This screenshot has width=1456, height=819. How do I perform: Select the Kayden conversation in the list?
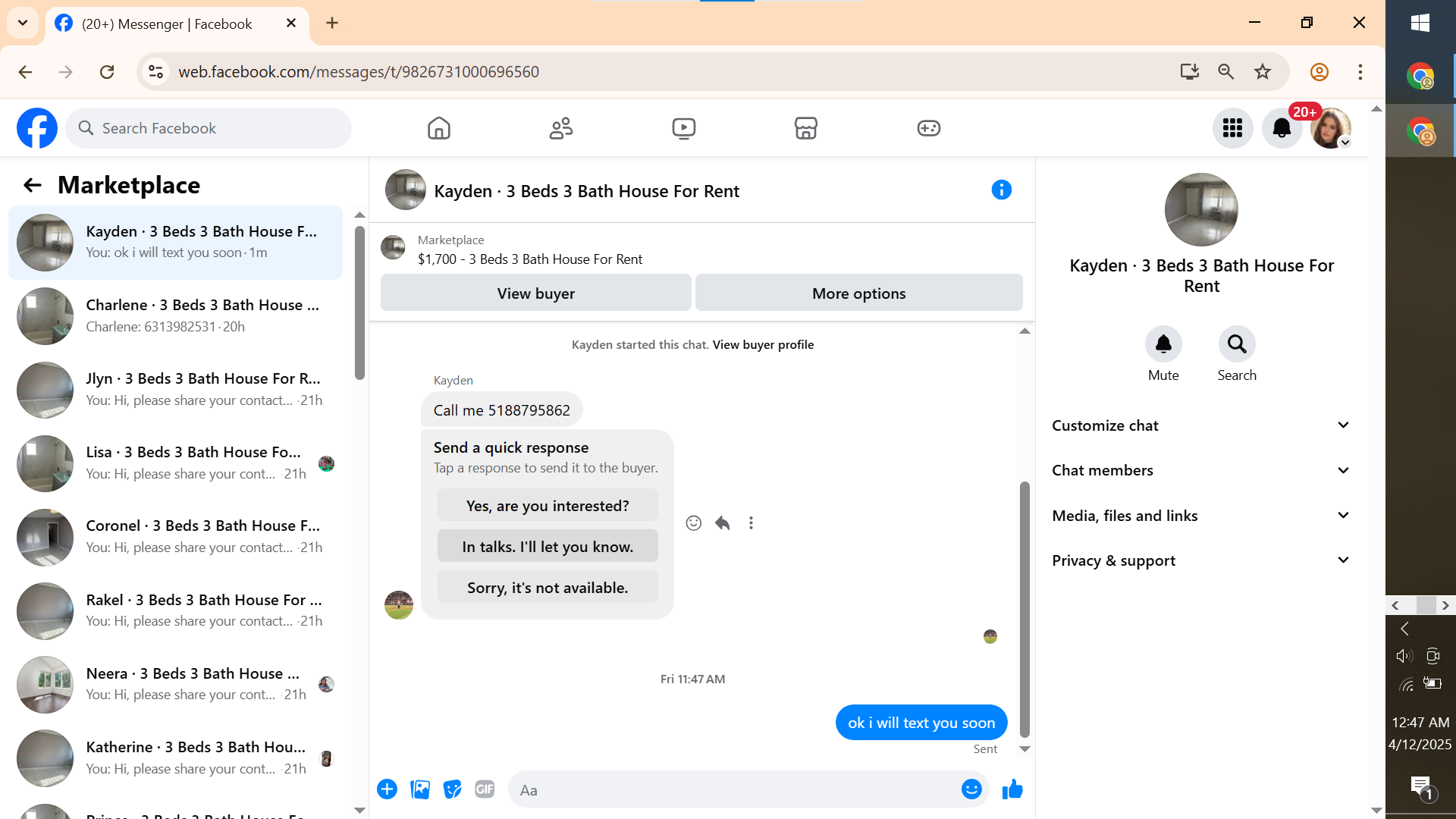(176, 243)
